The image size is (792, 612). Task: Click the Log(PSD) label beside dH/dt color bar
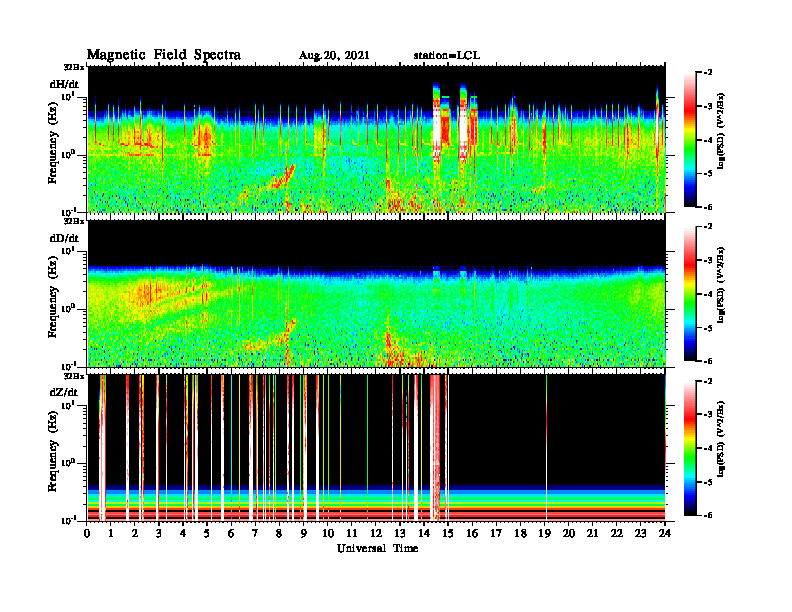721,131
